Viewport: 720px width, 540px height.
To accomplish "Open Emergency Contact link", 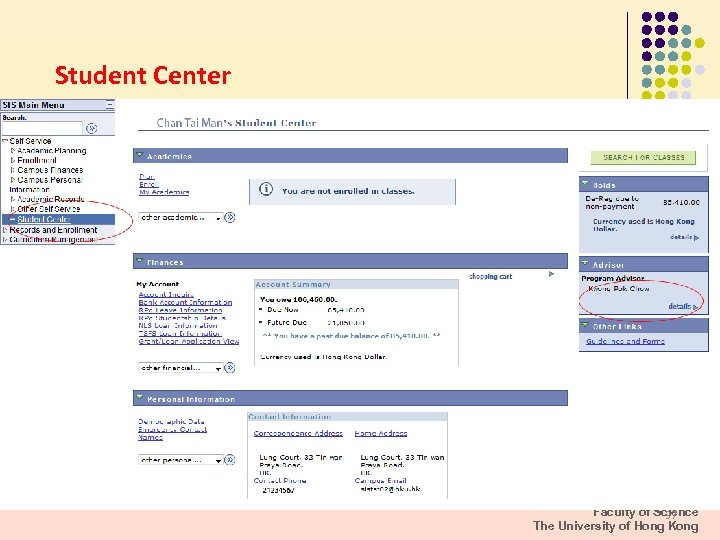I will [173, 429].
